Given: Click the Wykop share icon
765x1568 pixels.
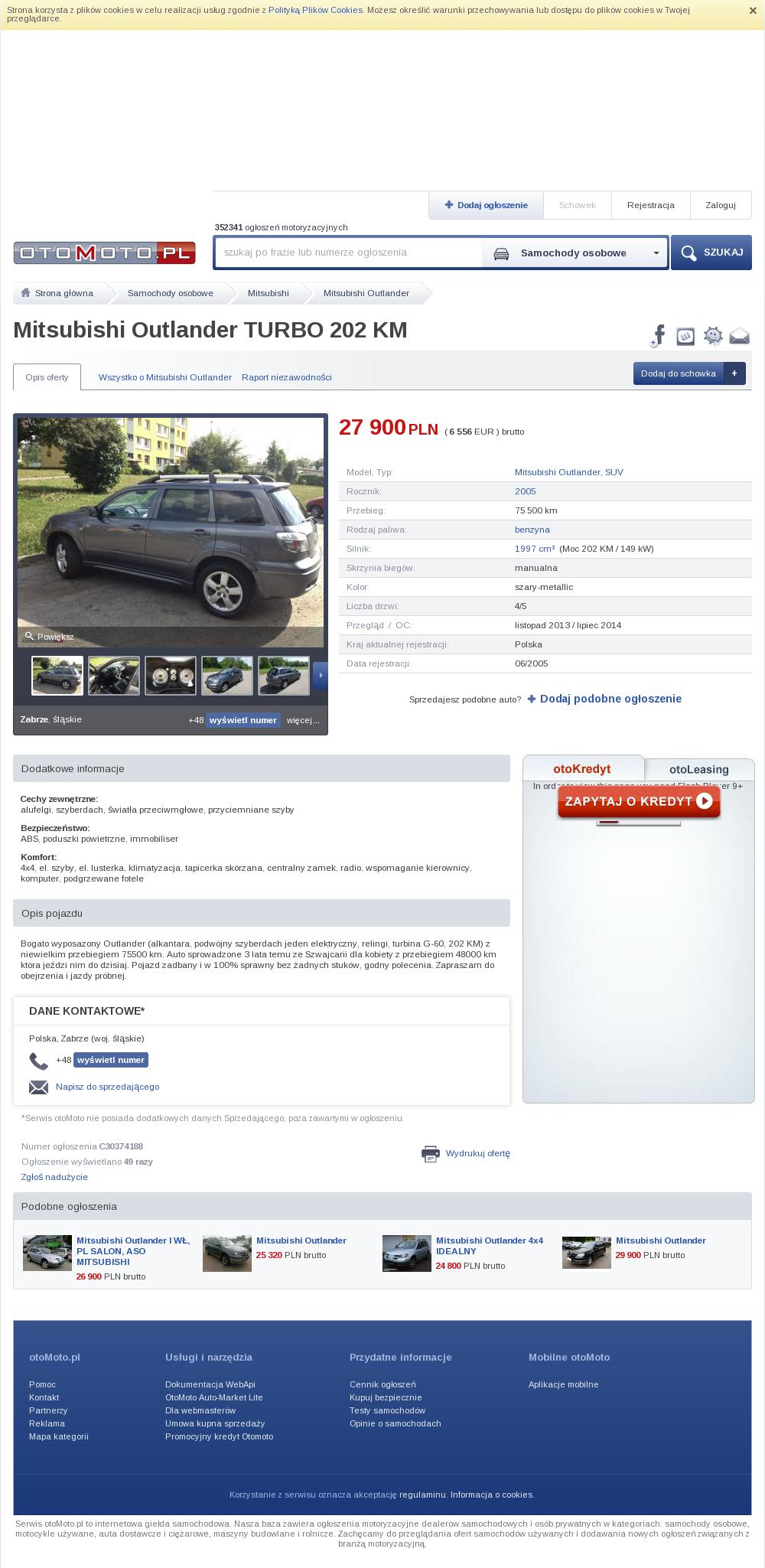Looking at the screenshot, I should (x=685, y=336).
